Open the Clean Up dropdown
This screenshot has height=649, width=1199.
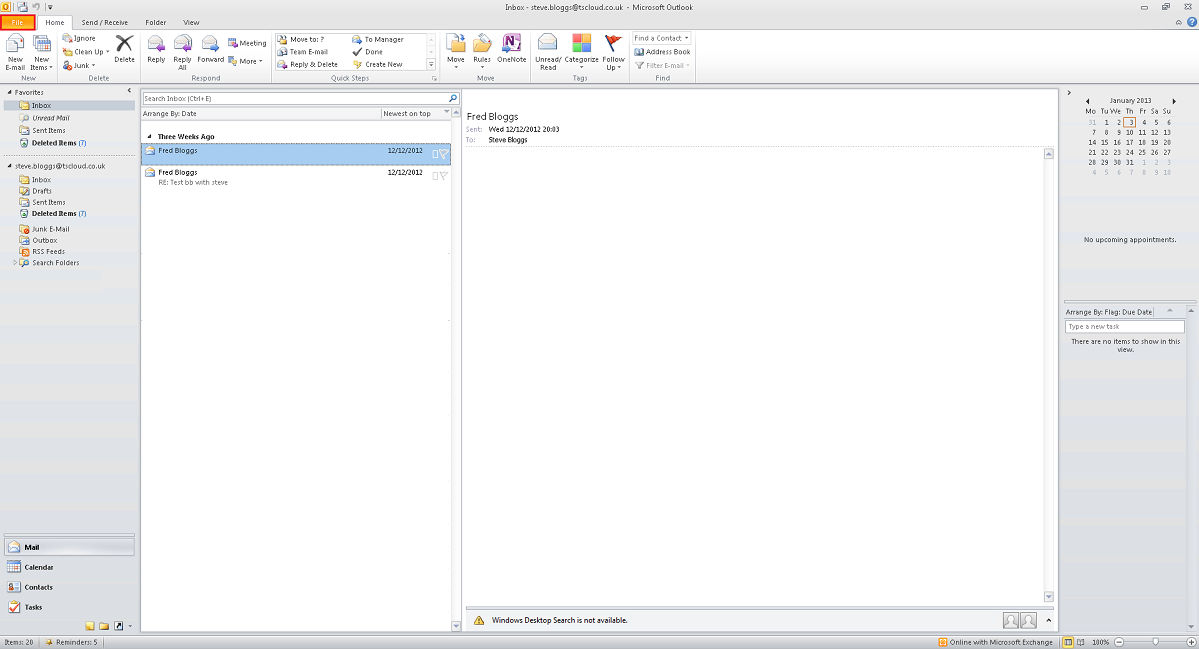click(x=86, y=52)
